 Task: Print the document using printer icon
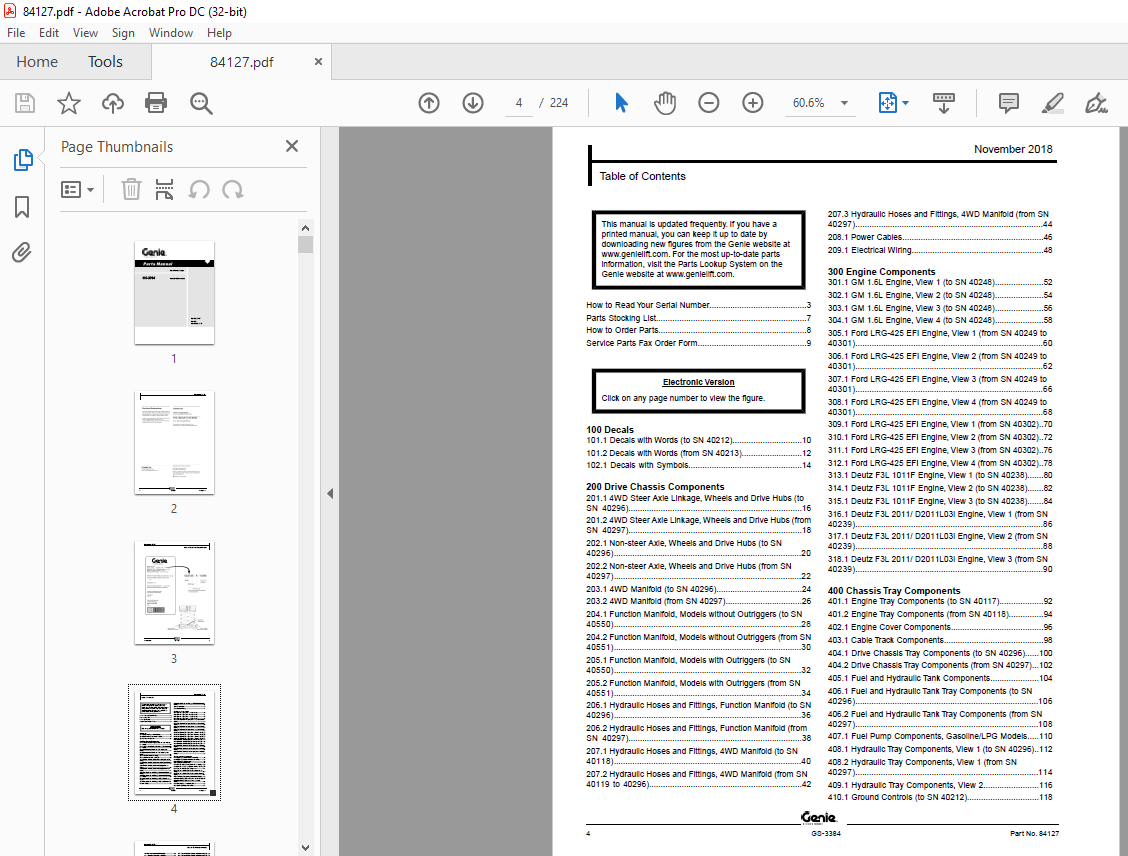point(156,104)
